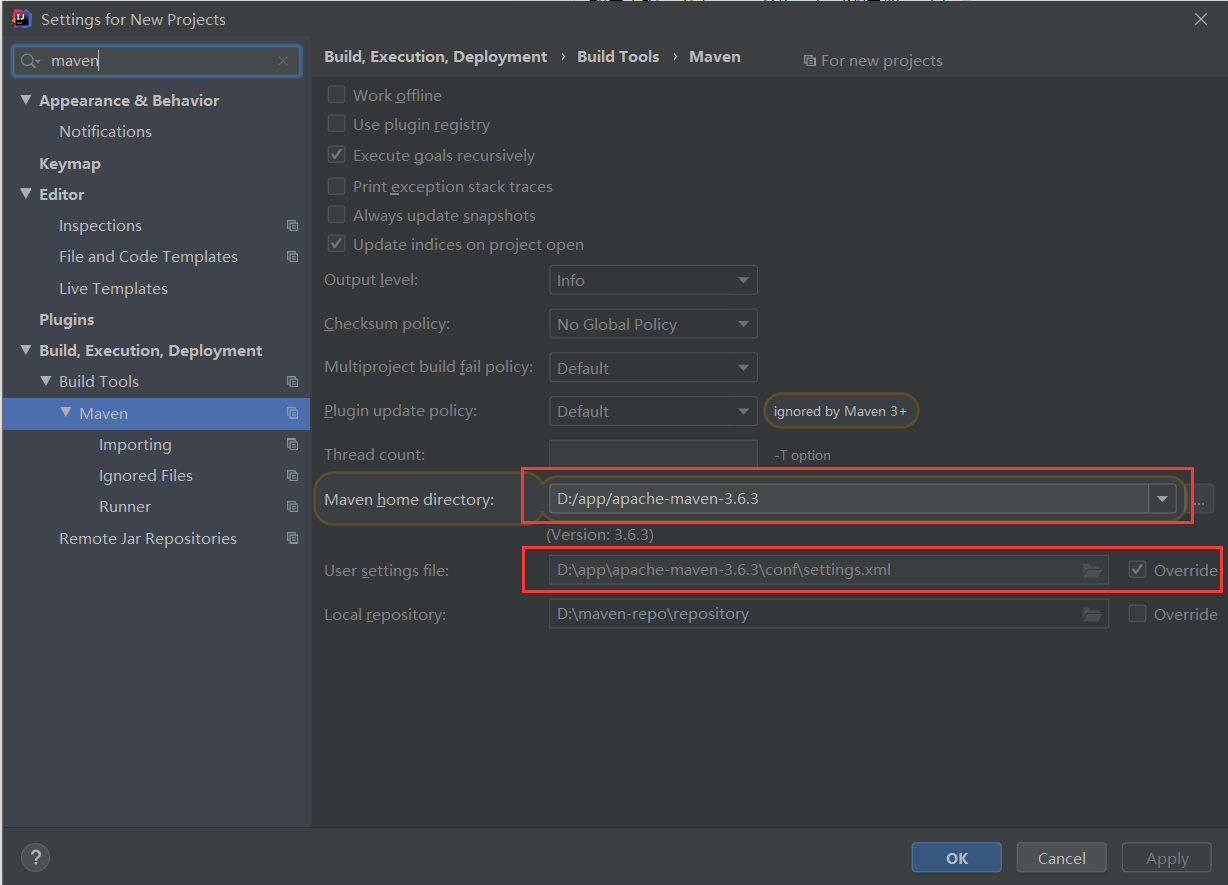Select Plugins in settings tree
The image size is (1228, 885).
(67, 319)
